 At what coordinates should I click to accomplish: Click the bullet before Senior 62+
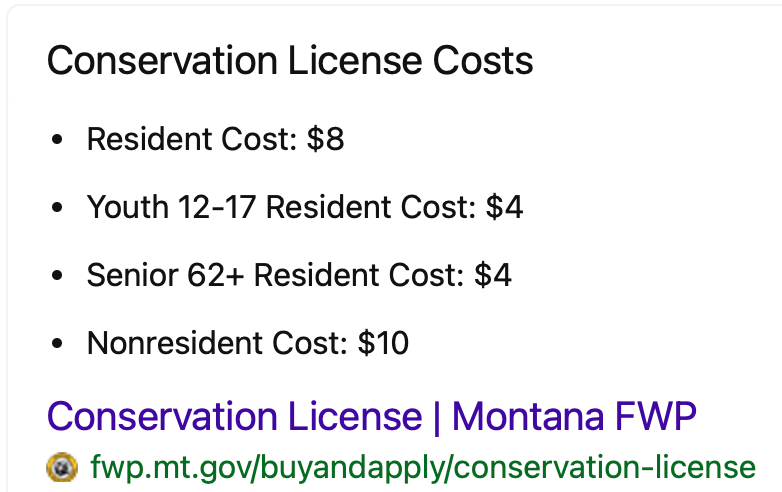[x=58, y=276]
